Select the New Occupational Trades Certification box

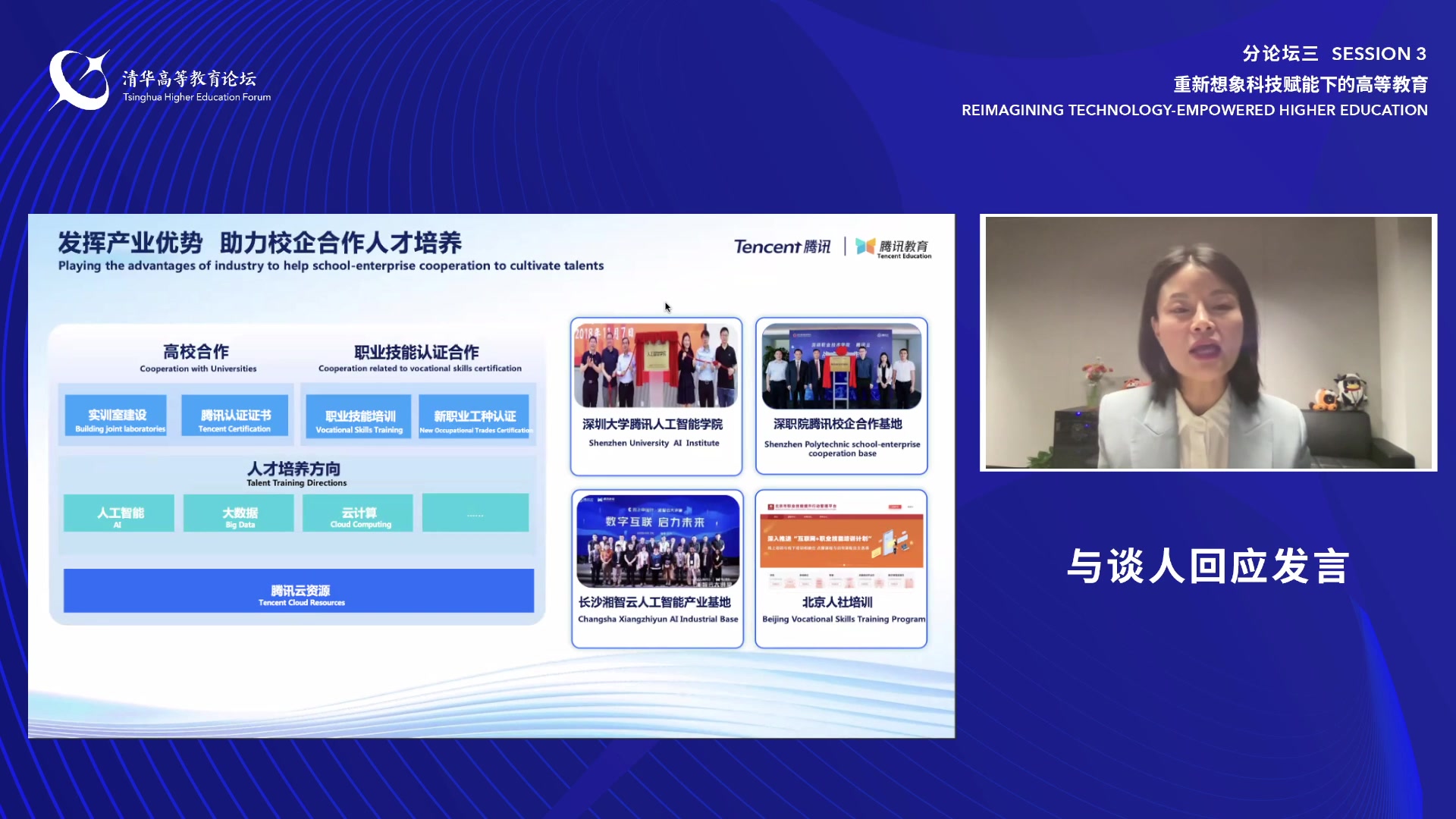click(474, 416)
